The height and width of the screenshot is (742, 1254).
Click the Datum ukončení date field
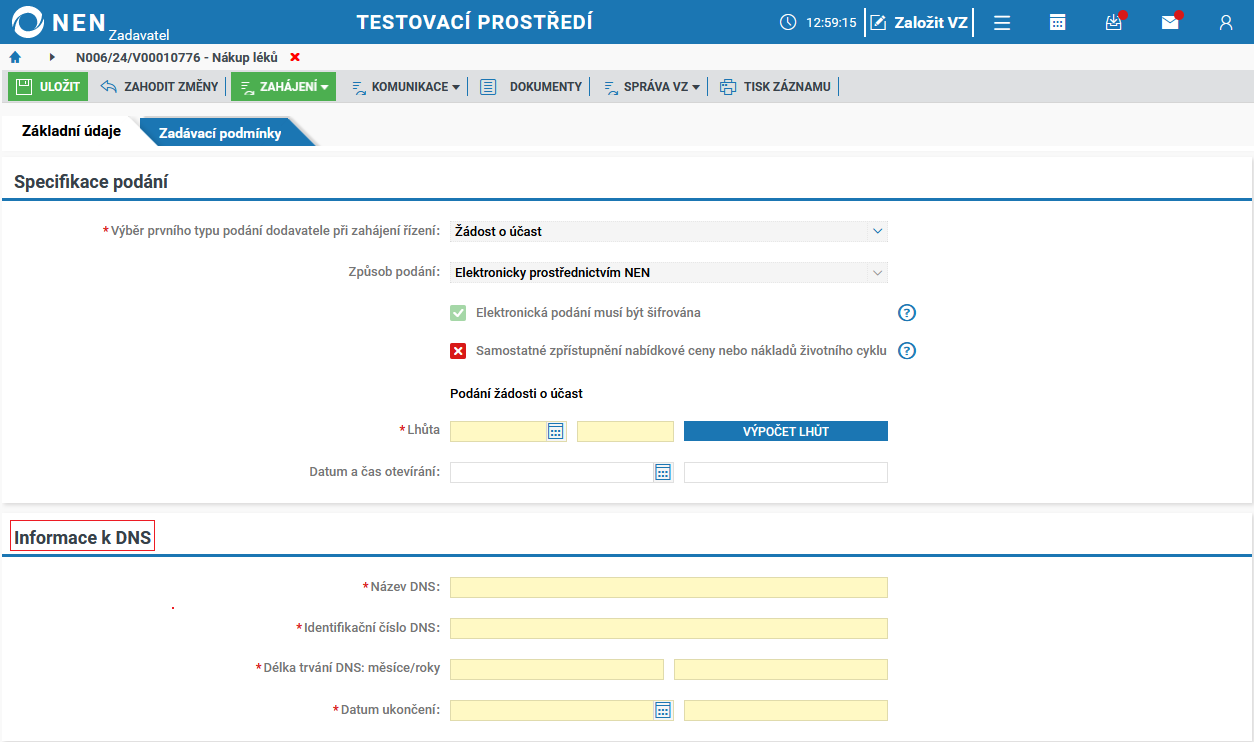click(x=552, y=710)
